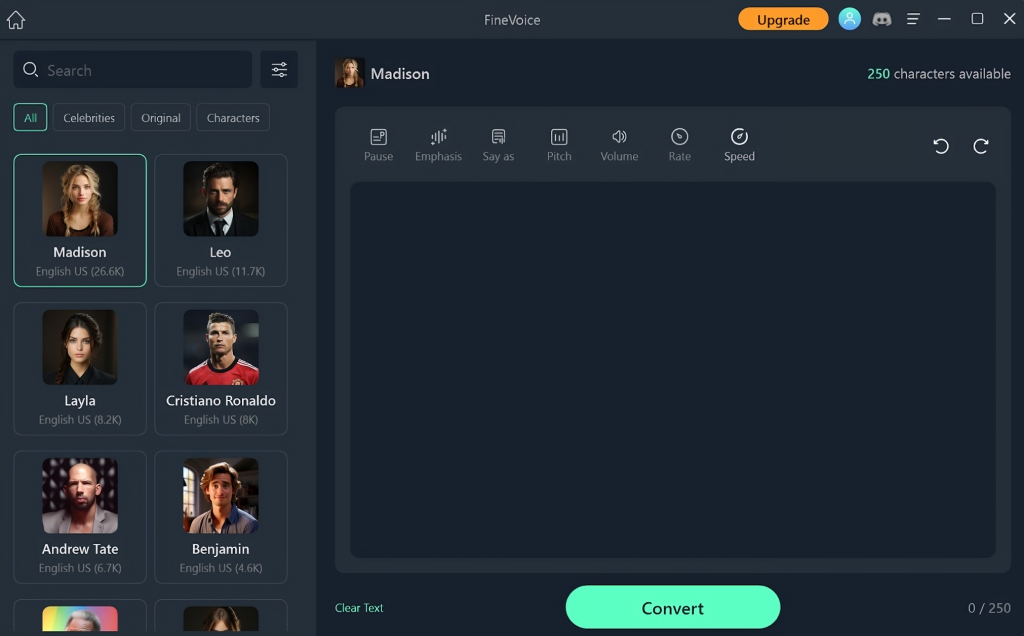The image size is (1024, 636).
Task: Click the 'English US (6.7K)' label
Action: pyautogui.click(x=80, y=567)
